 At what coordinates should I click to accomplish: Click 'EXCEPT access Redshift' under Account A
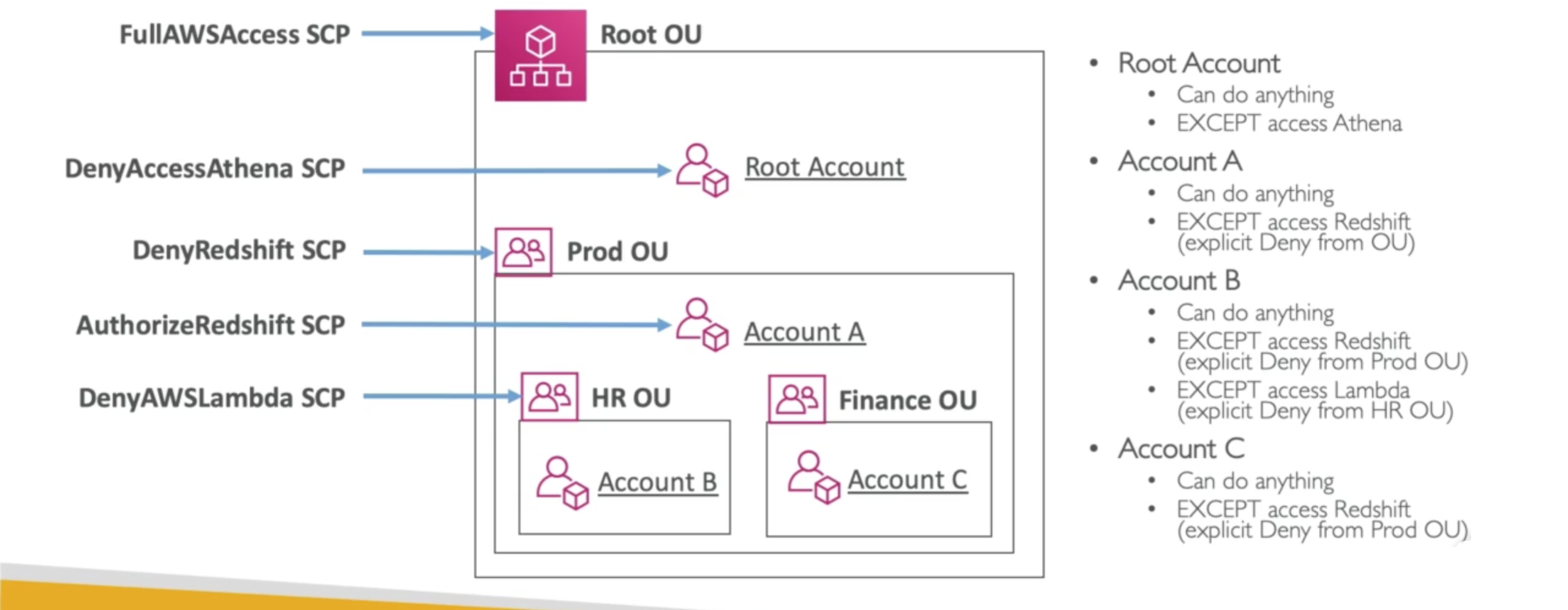[1293, 221]
